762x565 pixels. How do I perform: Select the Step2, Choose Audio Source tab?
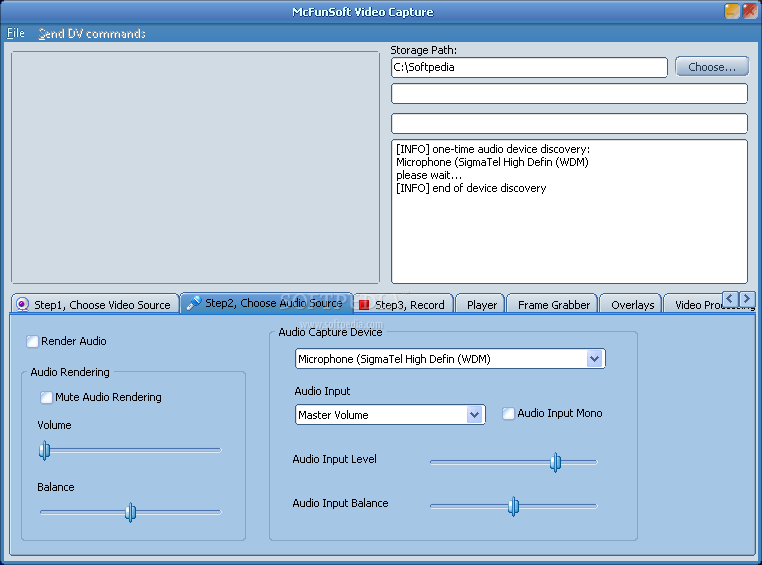point(267,303)
